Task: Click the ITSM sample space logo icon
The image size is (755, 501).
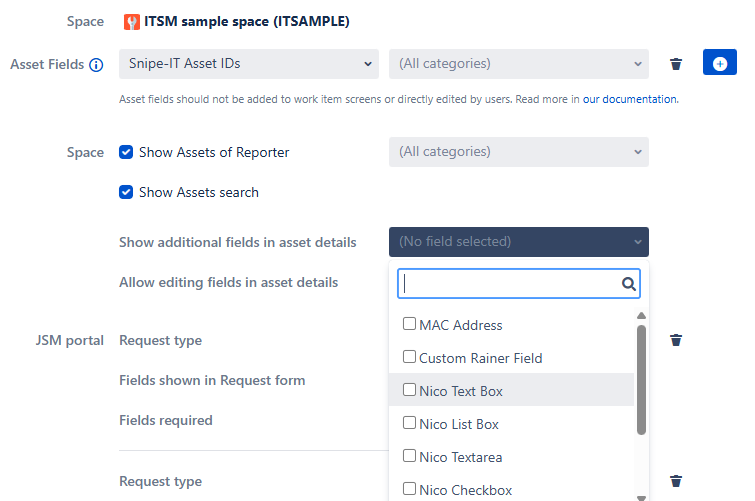Action: pos(132,21)
